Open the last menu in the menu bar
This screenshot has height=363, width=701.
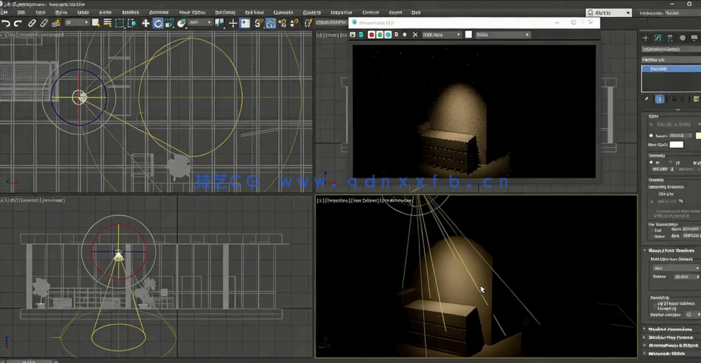(416, 13)
